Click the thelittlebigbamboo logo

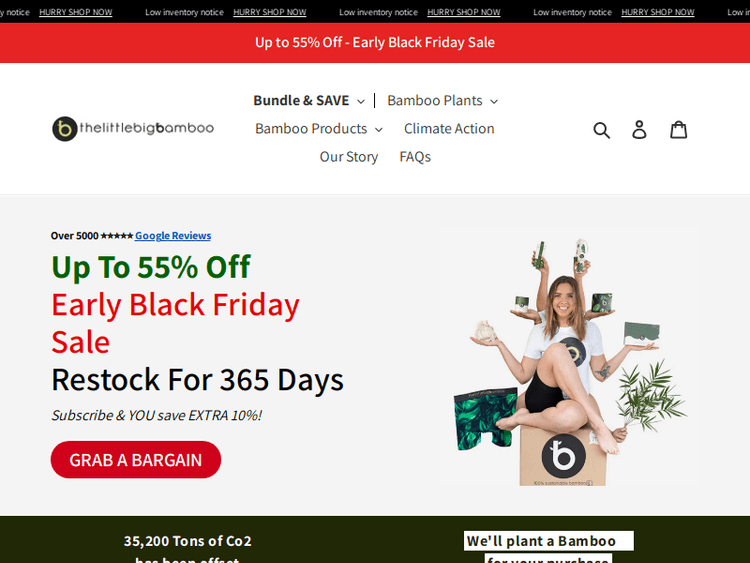(x=133, y=129)
